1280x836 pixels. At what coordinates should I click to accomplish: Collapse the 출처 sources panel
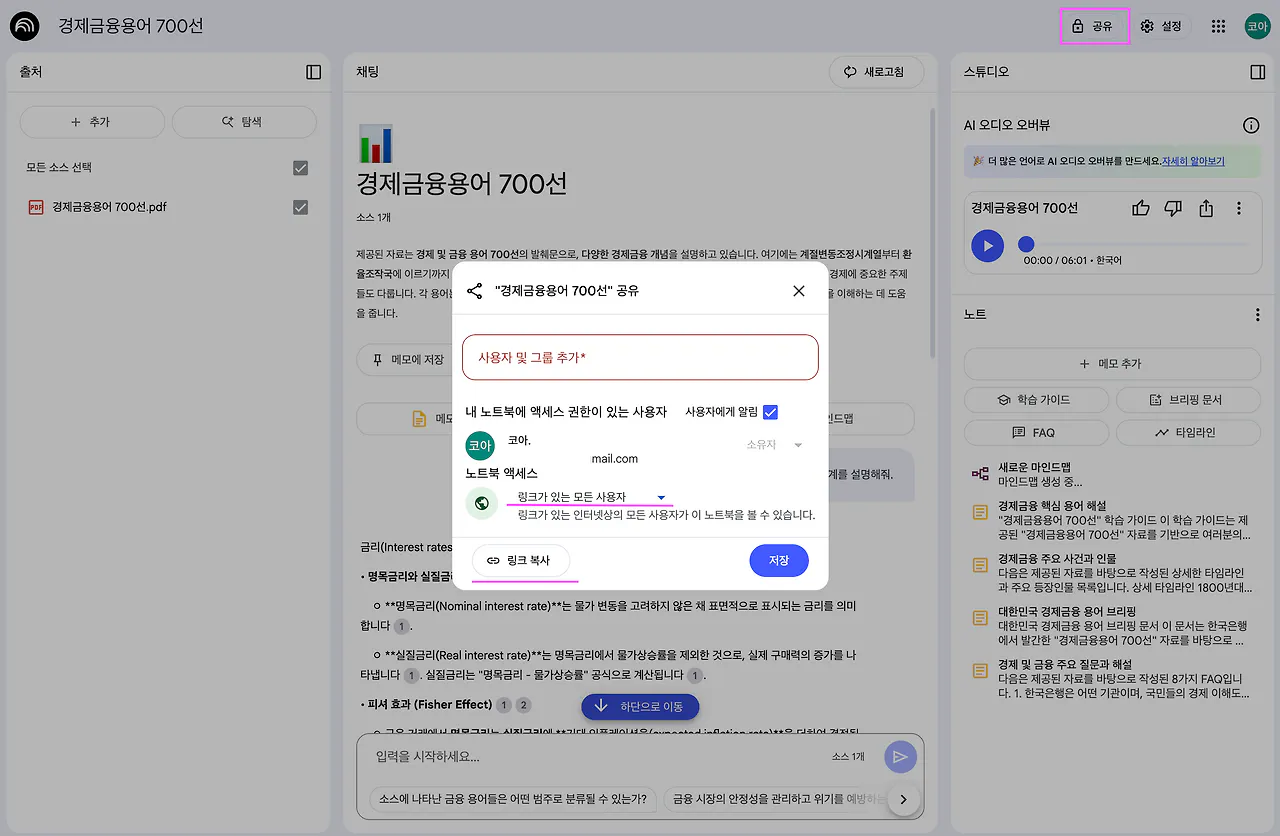(x=313, y=71)
